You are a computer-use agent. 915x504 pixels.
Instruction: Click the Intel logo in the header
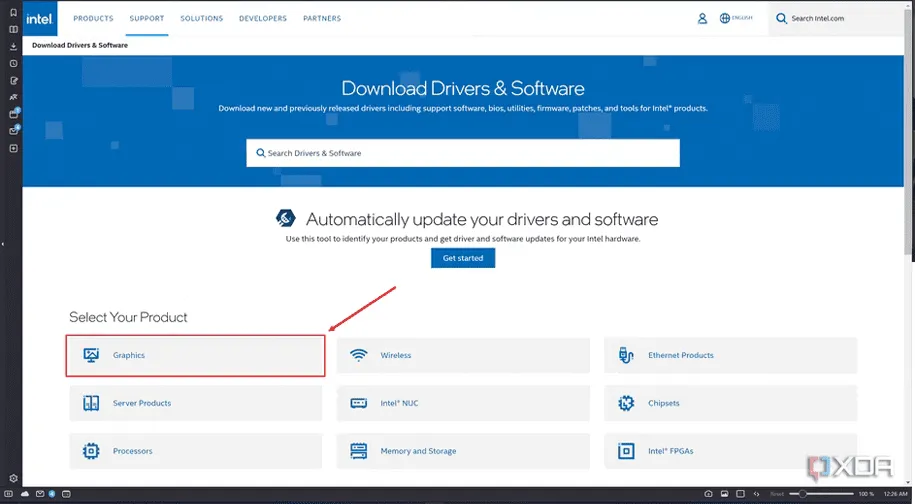click(x=43, y=18)
